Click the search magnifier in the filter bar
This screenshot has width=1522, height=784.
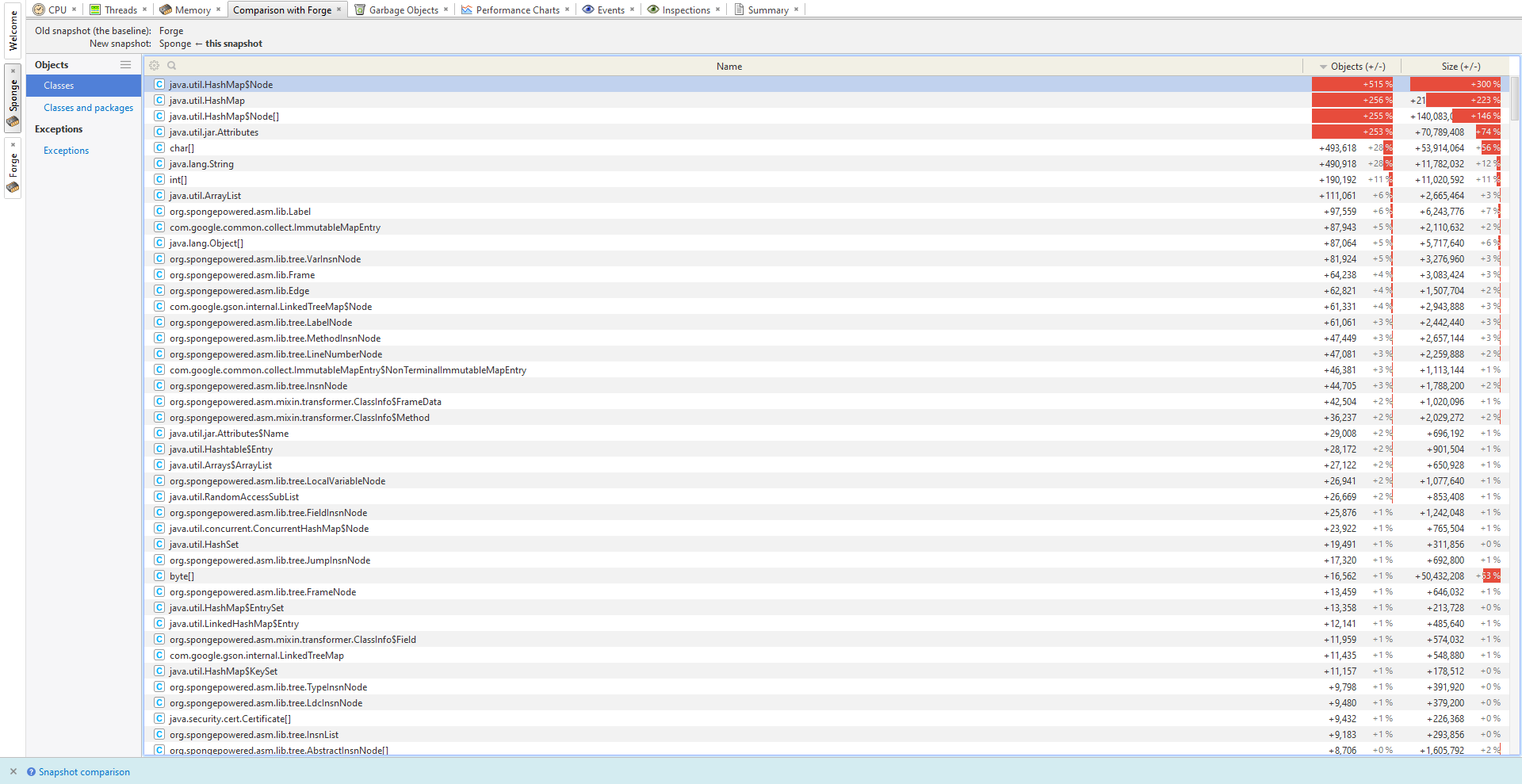tap(172, 66)
